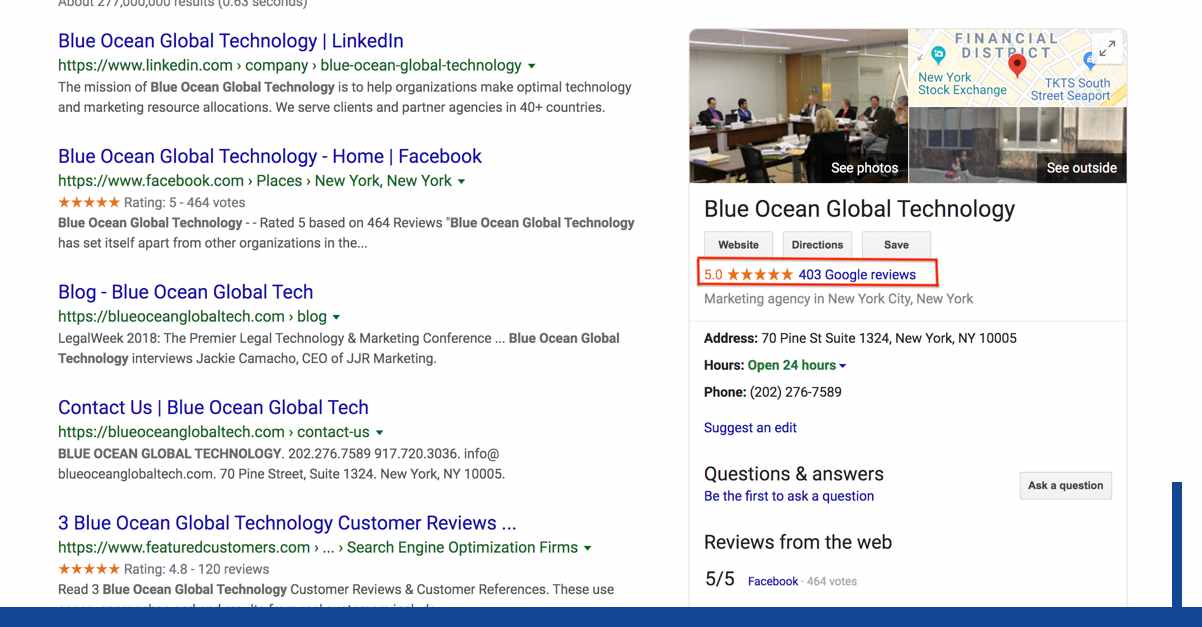Click the Ask a question button
The image size is (1202, 627).
click(1065, 485)
